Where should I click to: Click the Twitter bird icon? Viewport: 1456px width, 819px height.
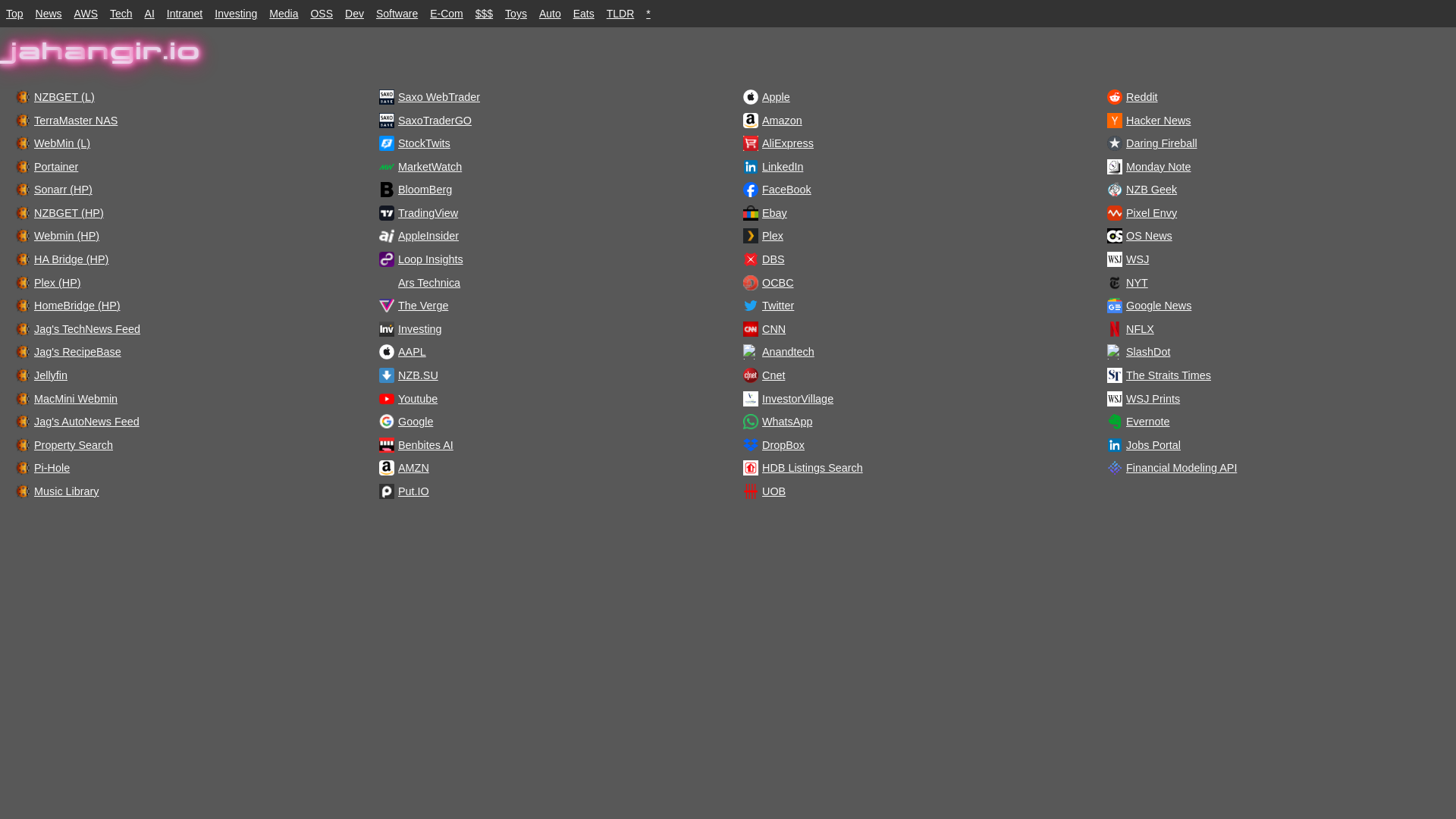(x=750, y=306)
